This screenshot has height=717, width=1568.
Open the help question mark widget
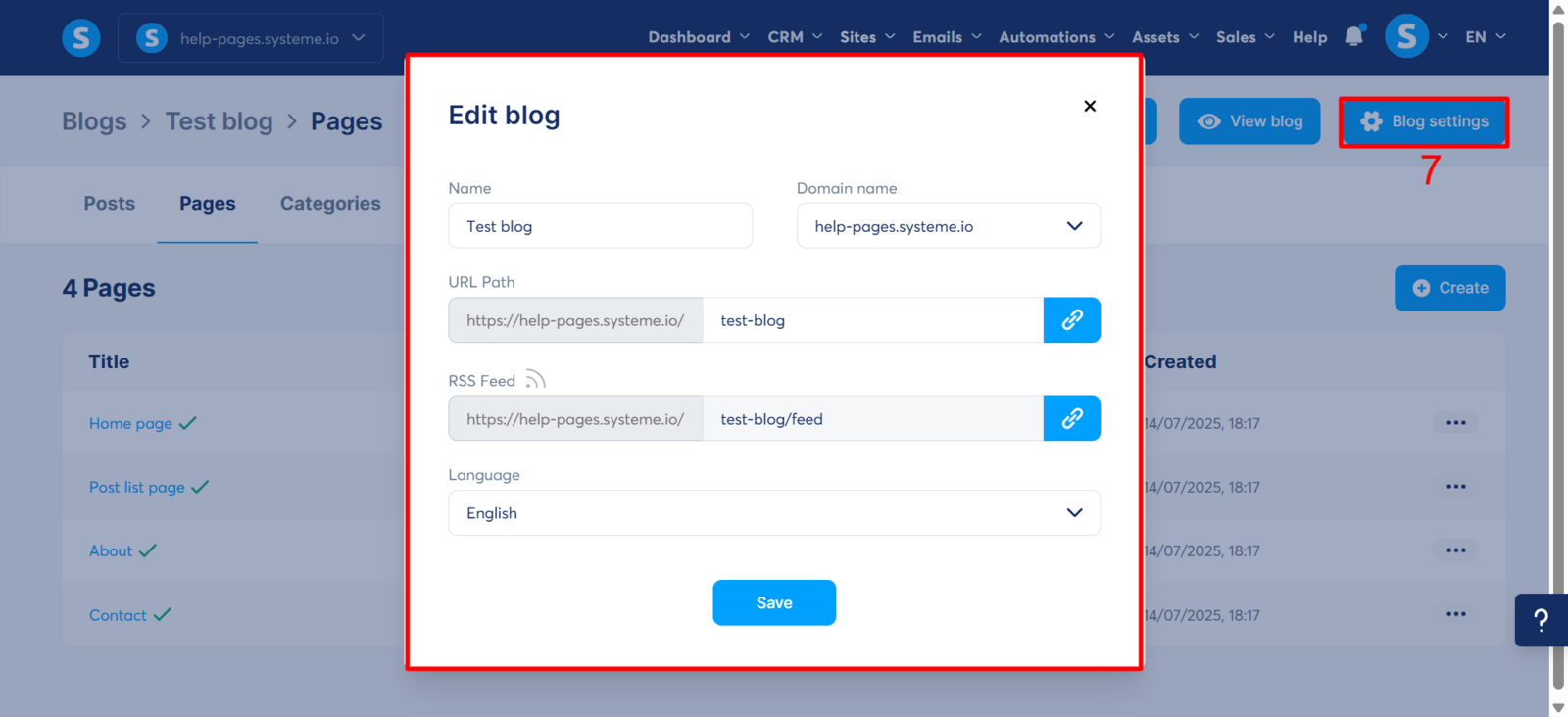(1541, 620)
